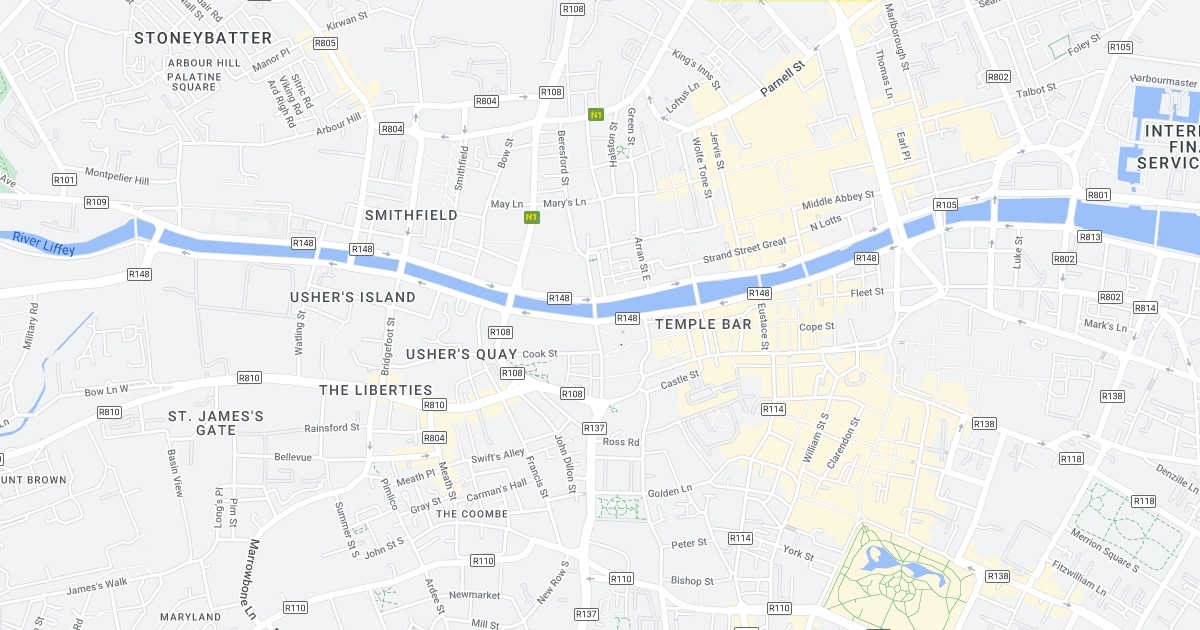Select the Usher's Quay label

tap(462, 354)
